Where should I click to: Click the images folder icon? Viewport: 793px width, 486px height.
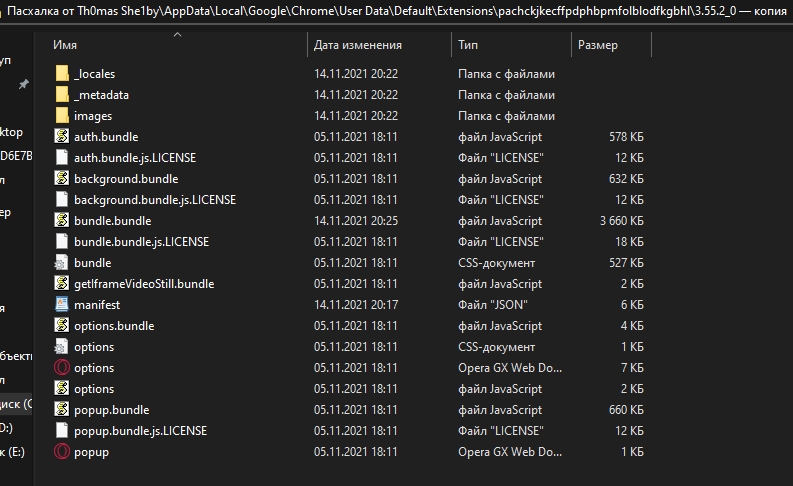(x=62, y=116)
